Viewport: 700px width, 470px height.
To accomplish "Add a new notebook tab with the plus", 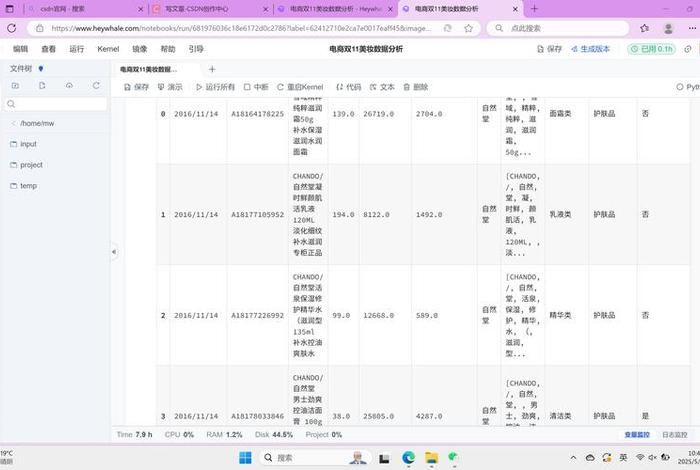I will [212, 69].
